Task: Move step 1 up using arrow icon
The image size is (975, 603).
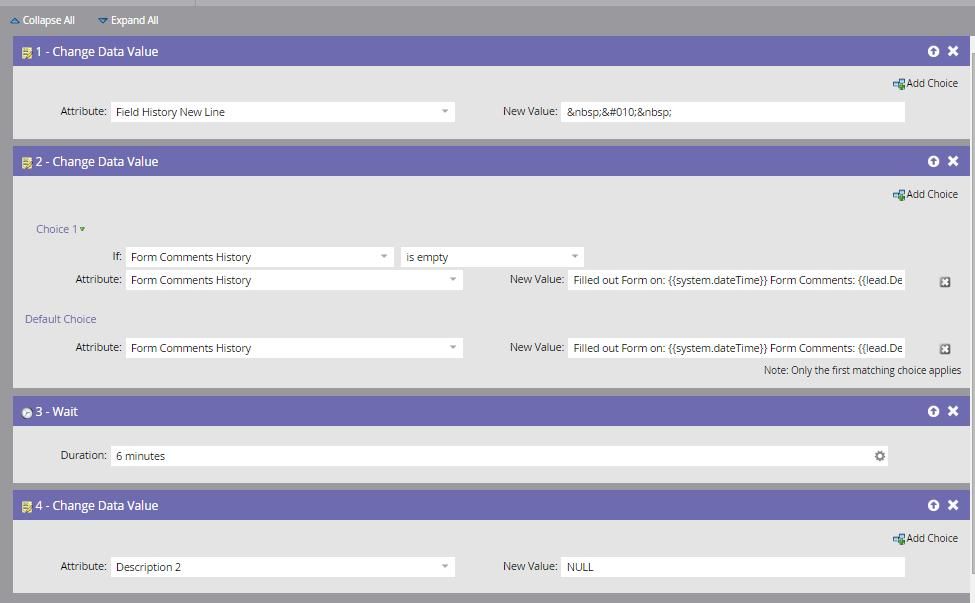Action: pyautogui.click(x=933, y=51)
